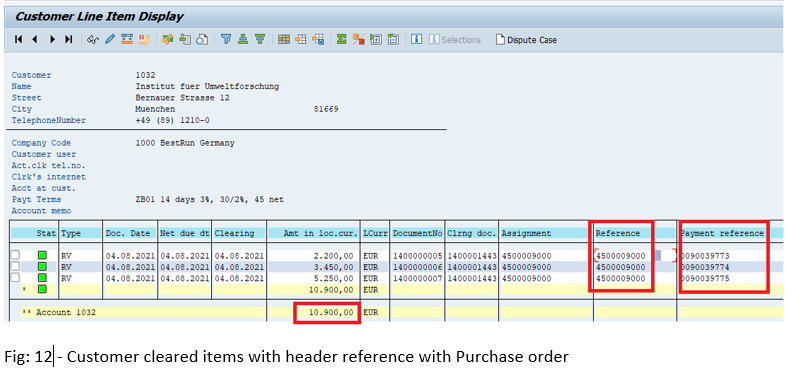Select the Clrng doc. column header
This screenshot has width=786, height=377.
[x=472, y=233]
